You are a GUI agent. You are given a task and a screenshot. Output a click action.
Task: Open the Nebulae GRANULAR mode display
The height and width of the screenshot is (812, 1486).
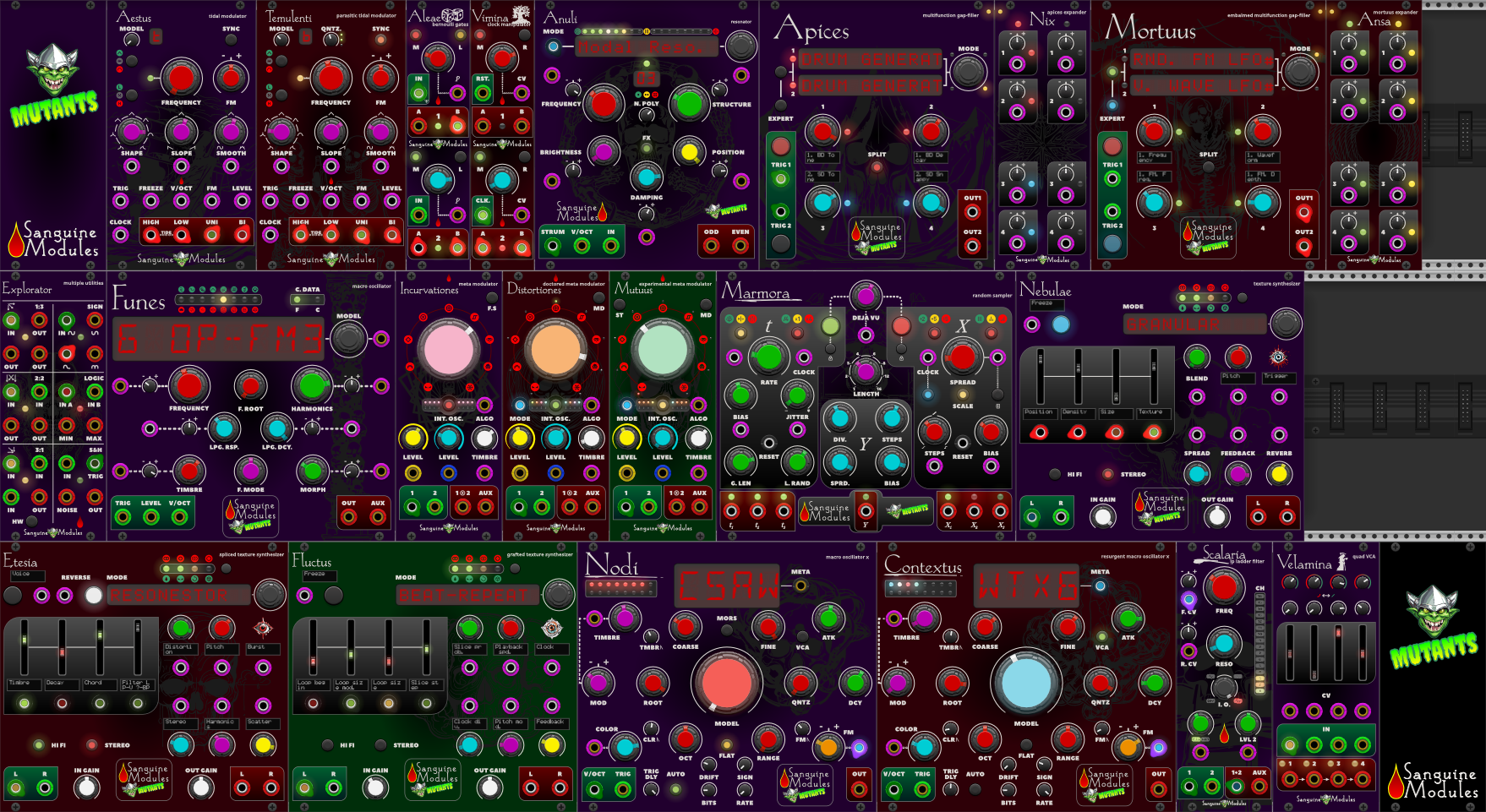click(x=1194, y=324)
